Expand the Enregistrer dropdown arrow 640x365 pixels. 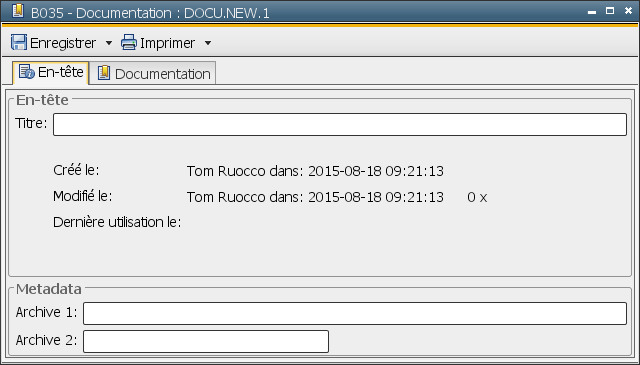[x=109, y=43]
